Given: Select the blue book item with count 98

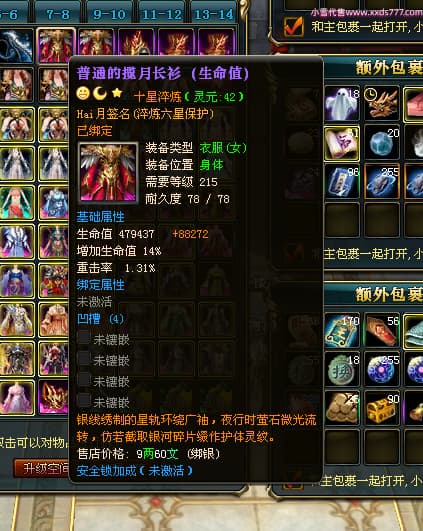Looking at the screenshot, I should click(x=342, y=182).
